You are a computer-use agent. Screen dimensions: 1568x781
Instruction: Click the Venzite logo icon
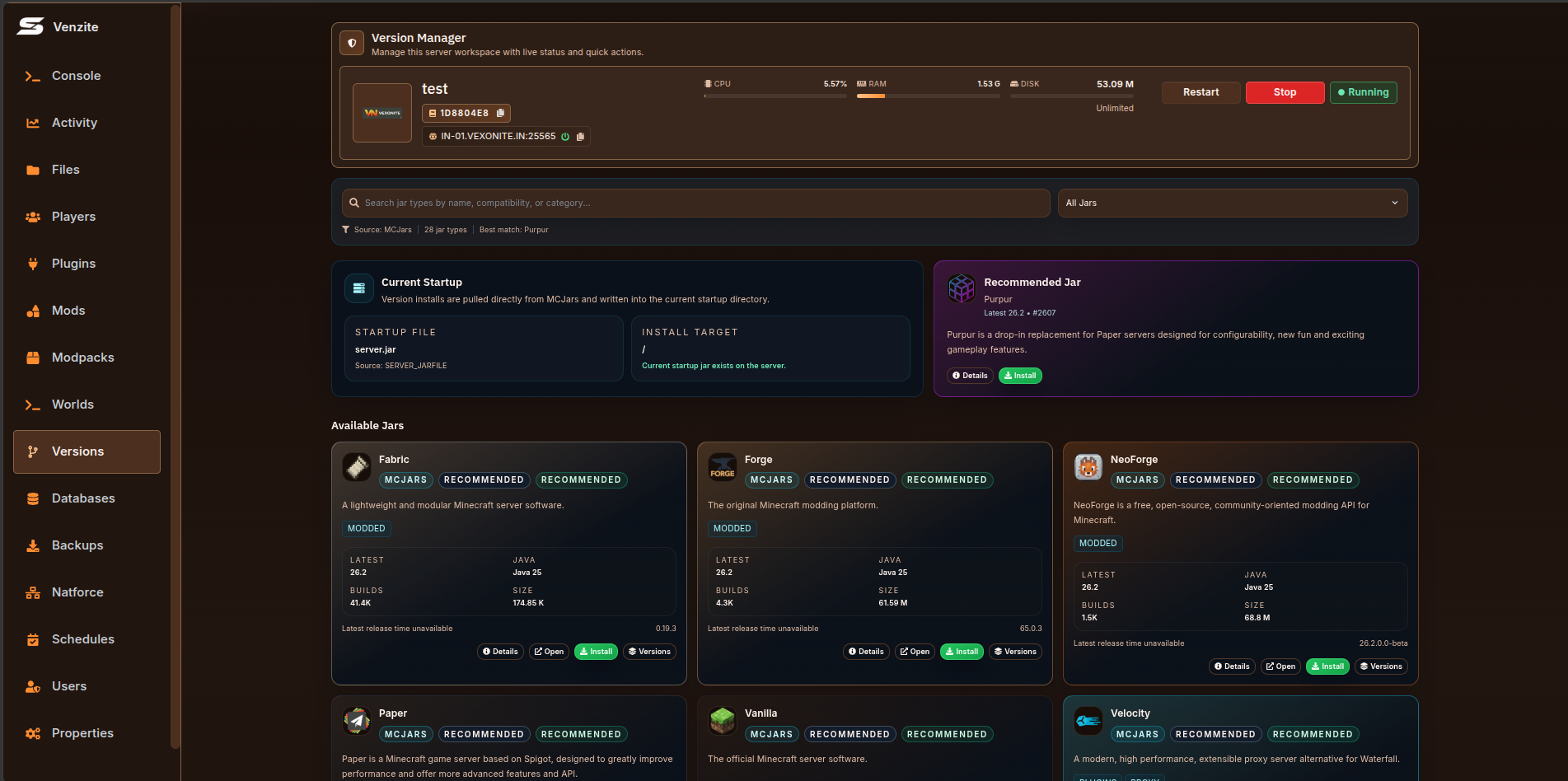[30, 26]
